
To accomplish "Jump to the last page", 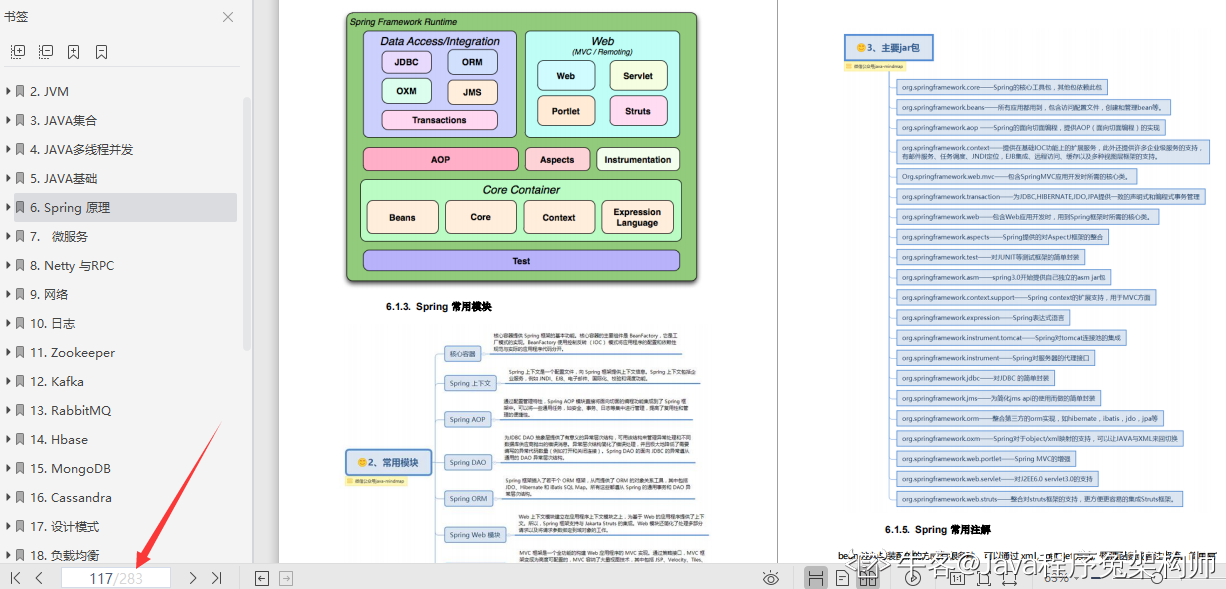I will tap(215, 578).
